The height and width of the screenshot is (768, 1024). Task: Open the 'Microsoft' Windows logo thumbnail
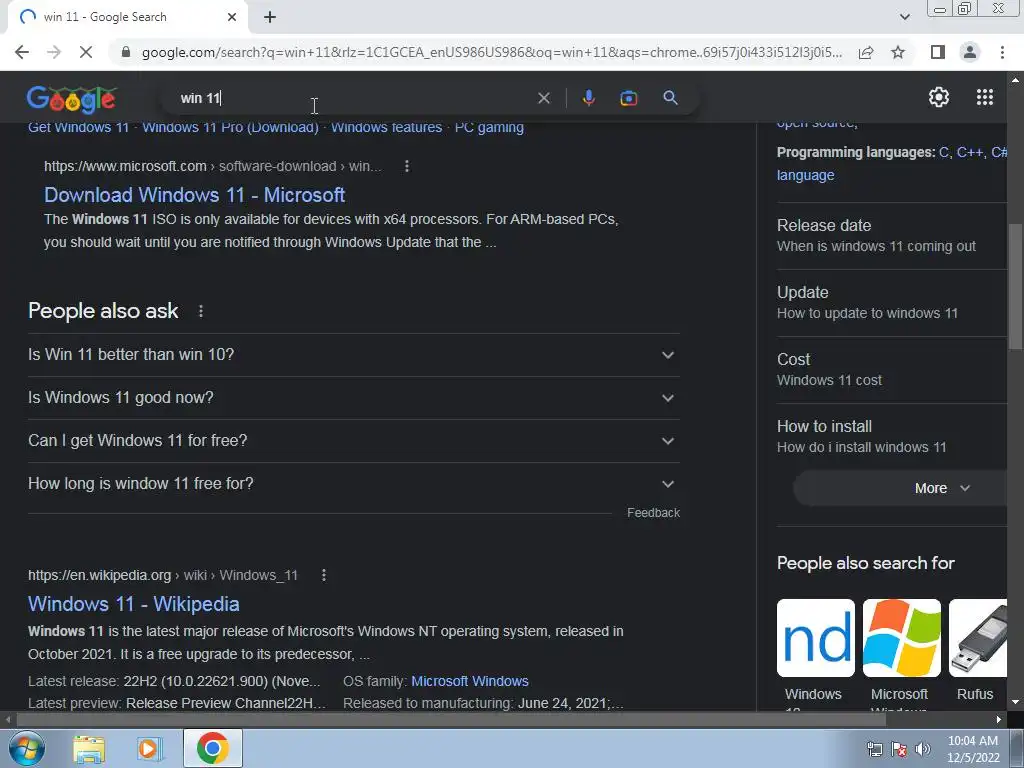coord(901,638)
